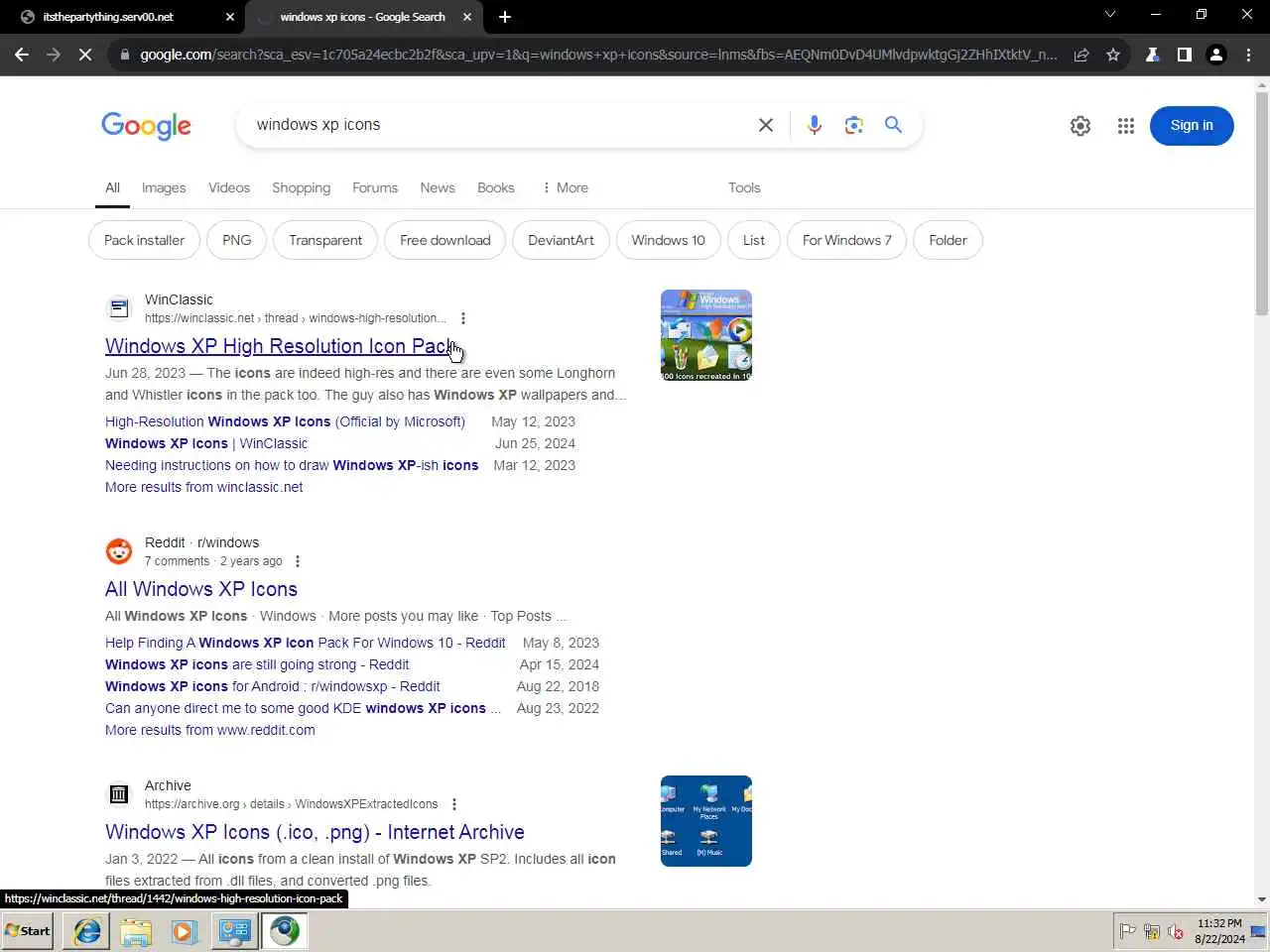
Task: Expand the More search categories menu
Action: tap(566, 187)
